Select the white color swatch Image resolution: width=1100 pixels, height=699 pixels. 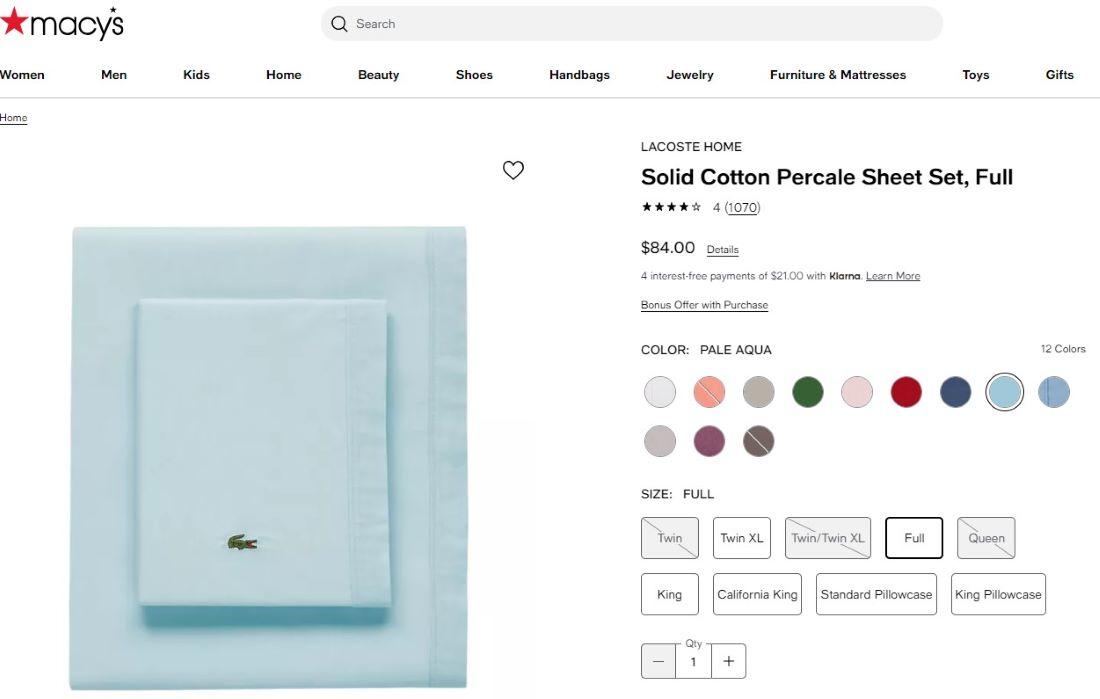(x=660, y=392)
